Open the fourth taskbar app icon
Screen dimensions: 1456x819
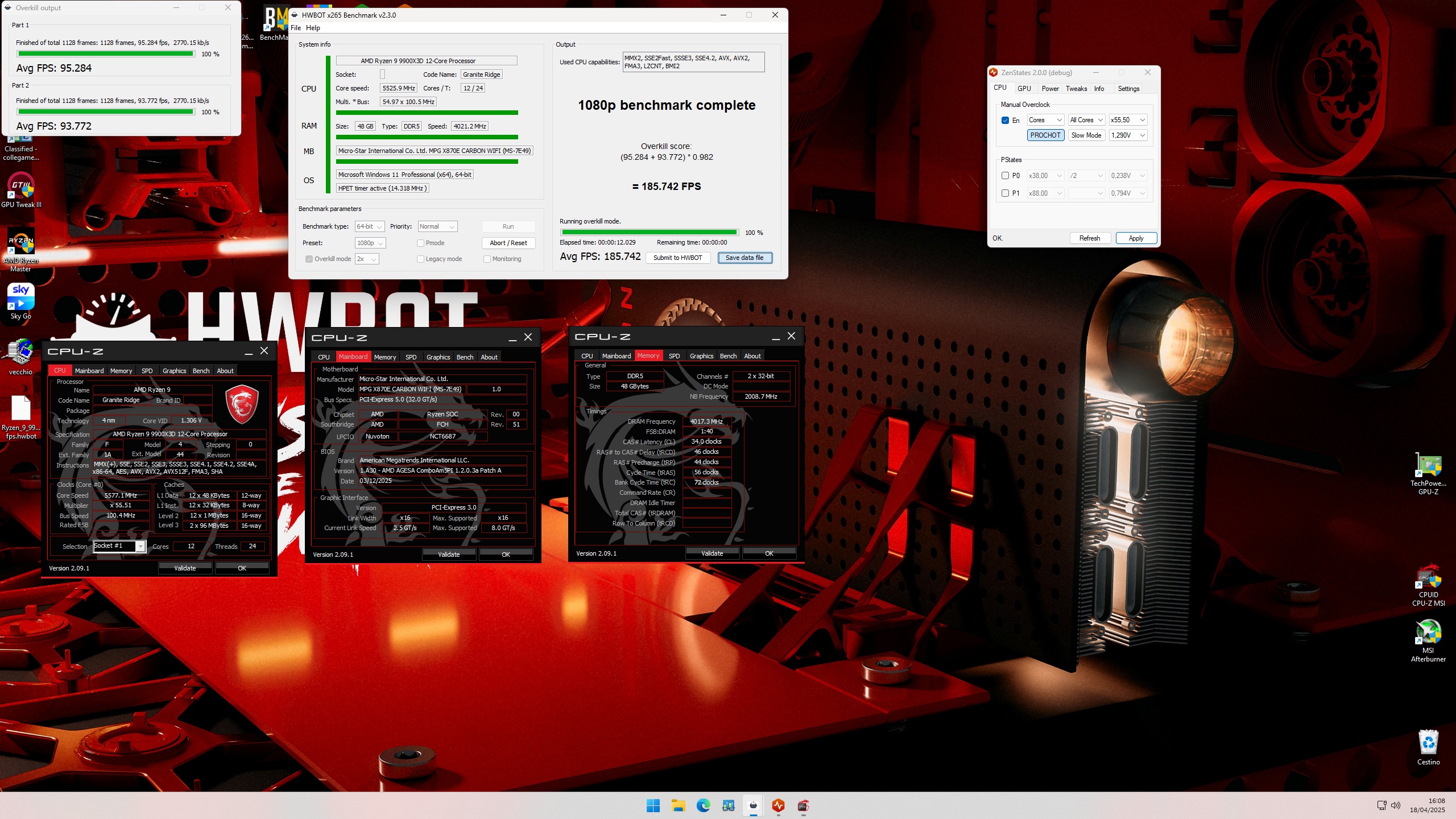pos(728,805)
